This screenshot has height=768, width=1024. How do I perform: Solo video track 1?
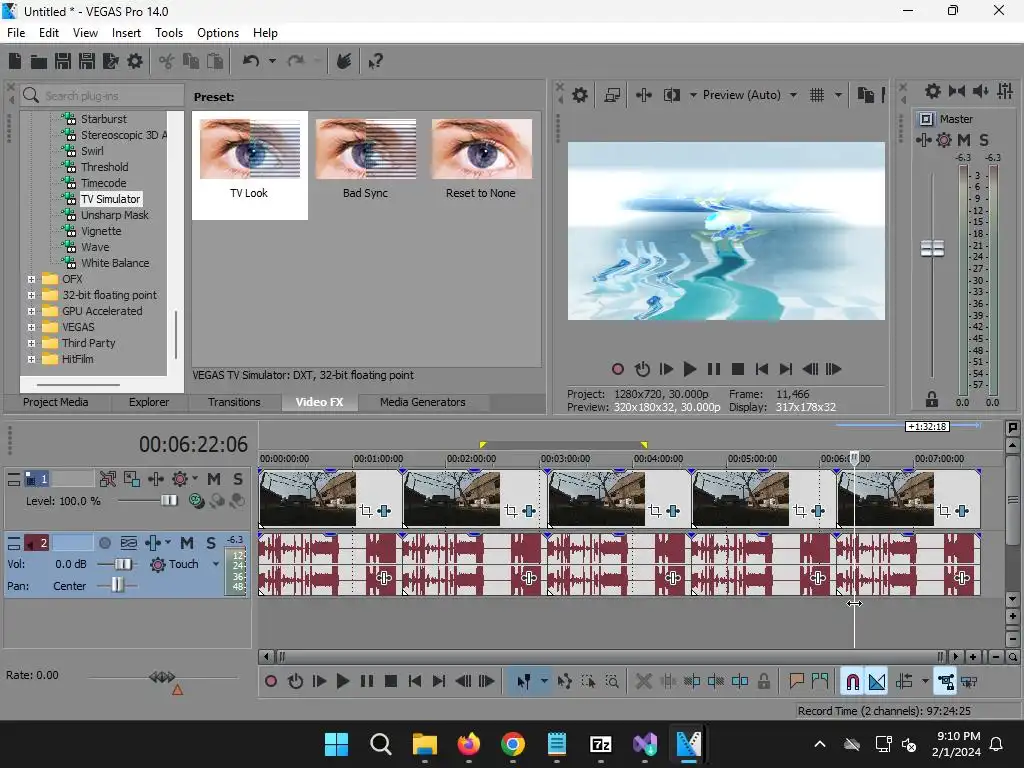coord(238,479)
